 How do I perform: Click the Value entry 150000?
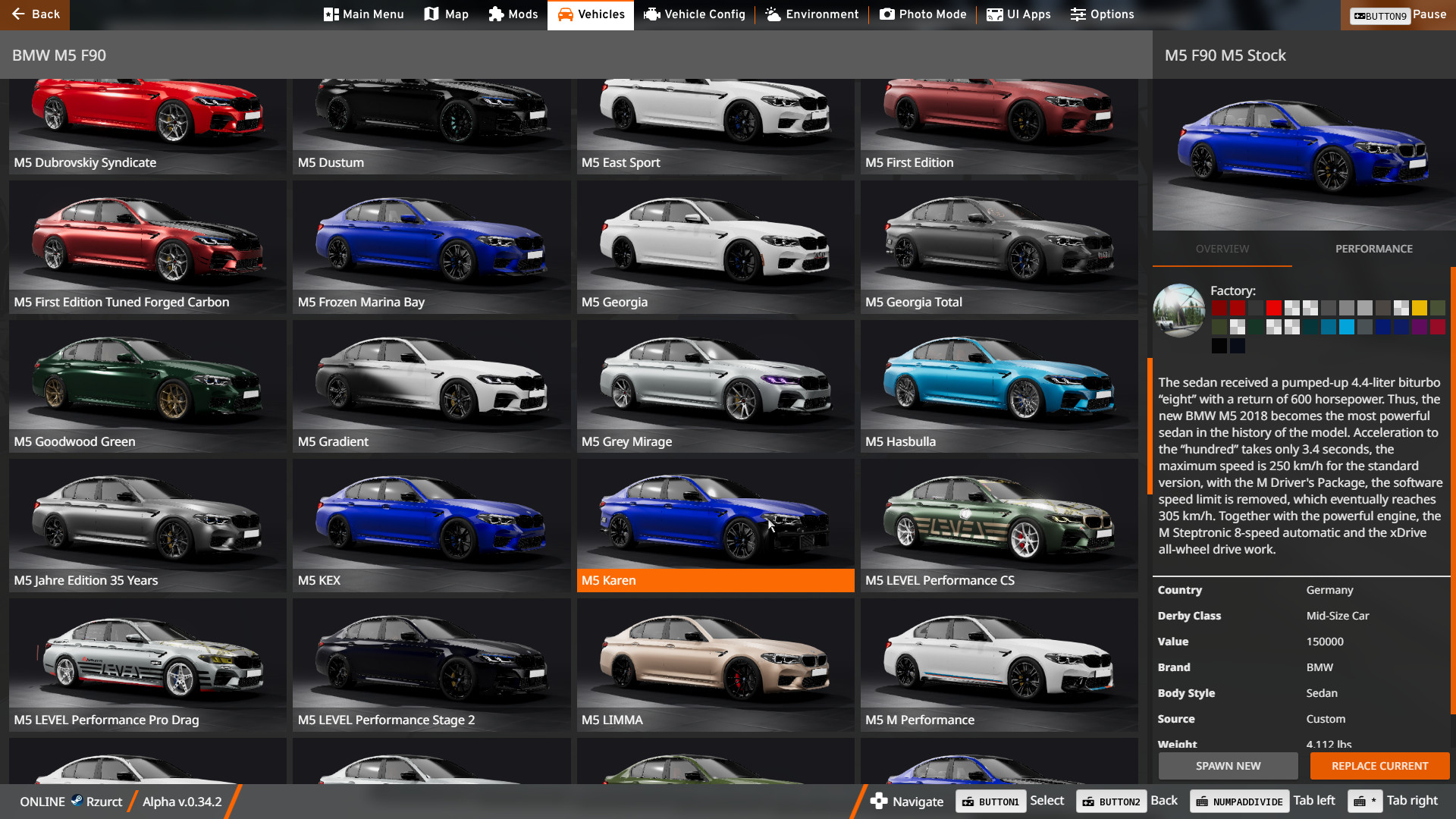coord(1325,642)
